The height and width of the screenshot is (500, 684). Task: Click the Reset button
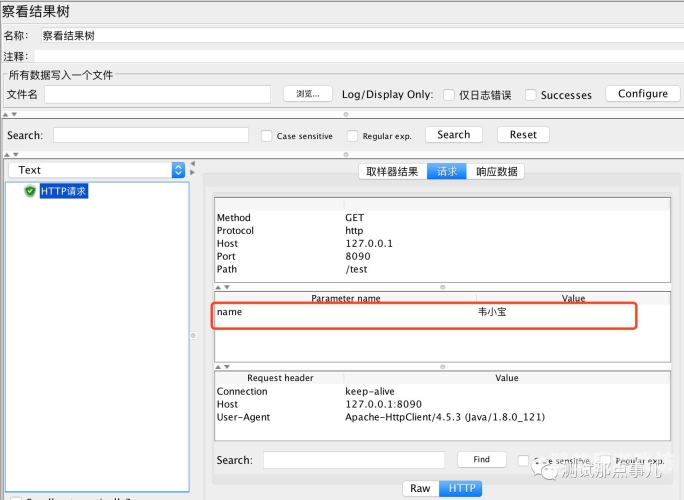point(523,135)
